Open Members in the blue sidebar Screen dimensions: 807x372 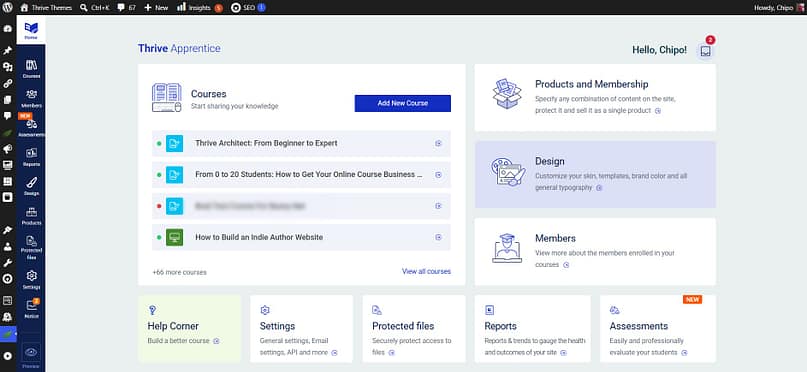pyautogui.click(x=31, y=98)
